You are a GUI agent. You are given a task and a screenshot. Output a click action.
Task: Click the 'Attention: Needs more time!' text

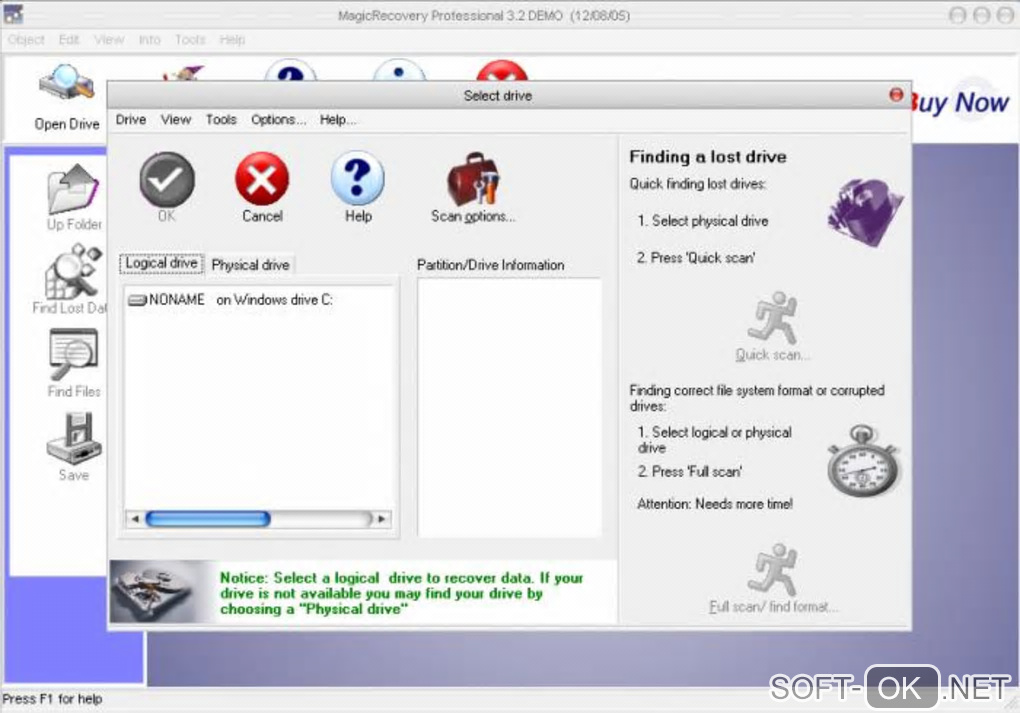pyautogui.click(x=715, y=504)
